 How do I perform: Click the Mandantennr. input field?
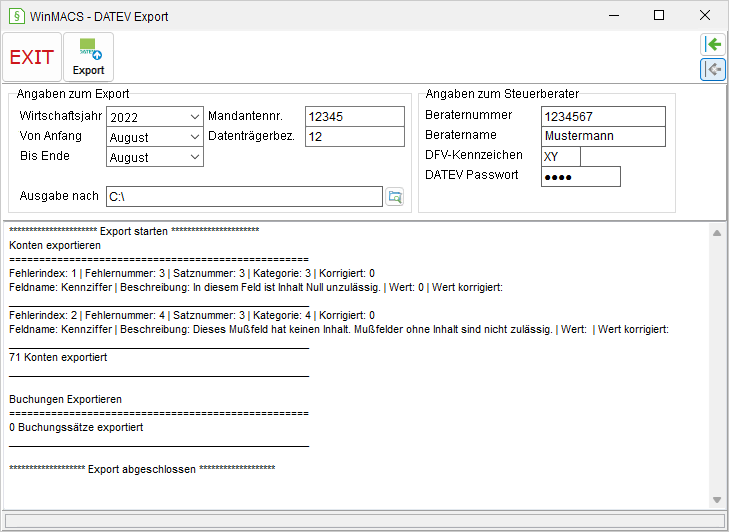pos(355,117)
